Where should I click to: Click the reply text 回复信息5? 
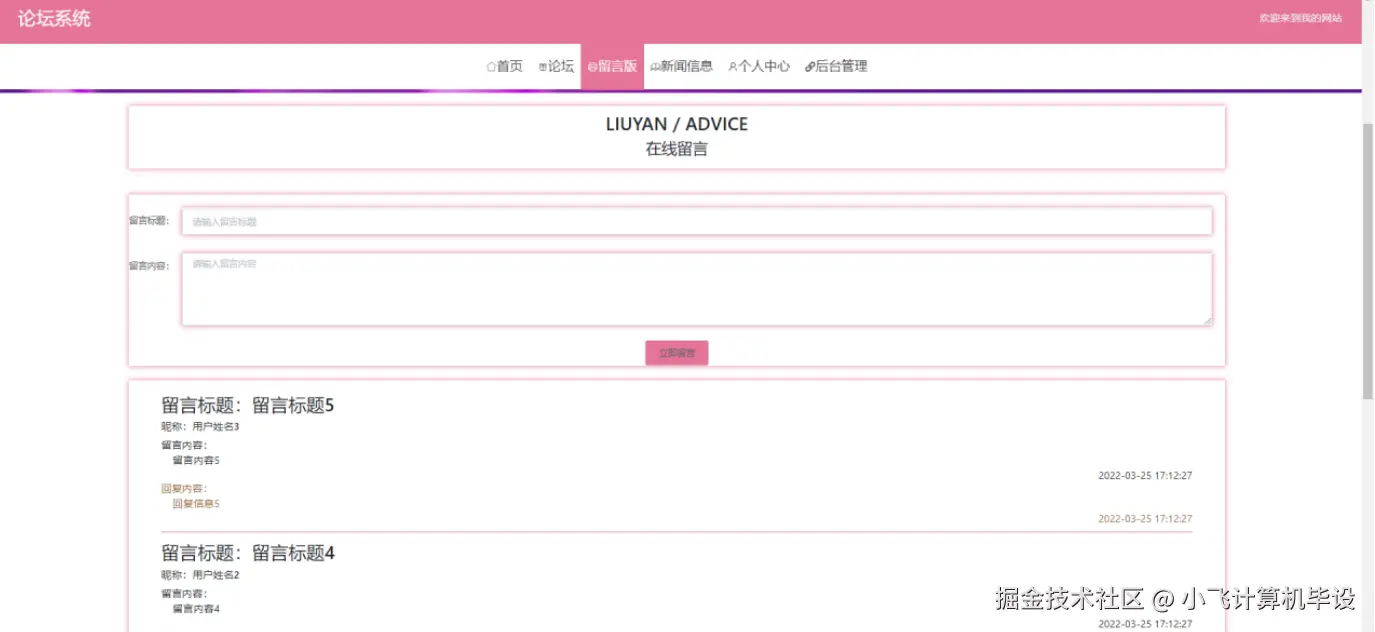coord(196,504)
